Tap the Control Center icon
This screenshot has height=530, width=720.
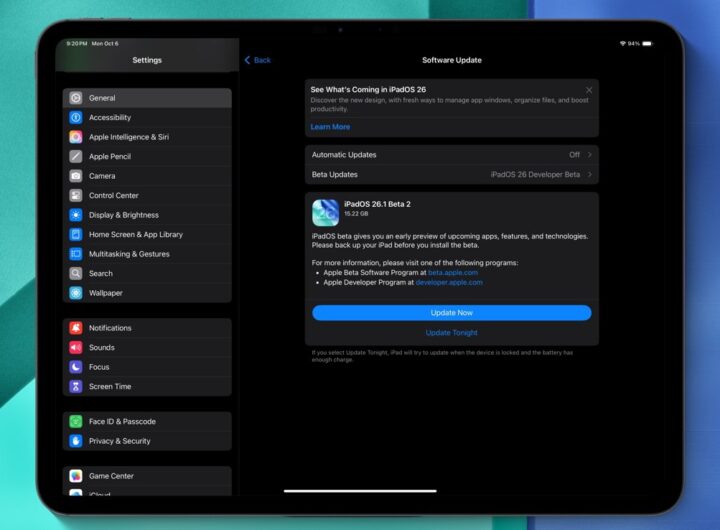[76, 196]
